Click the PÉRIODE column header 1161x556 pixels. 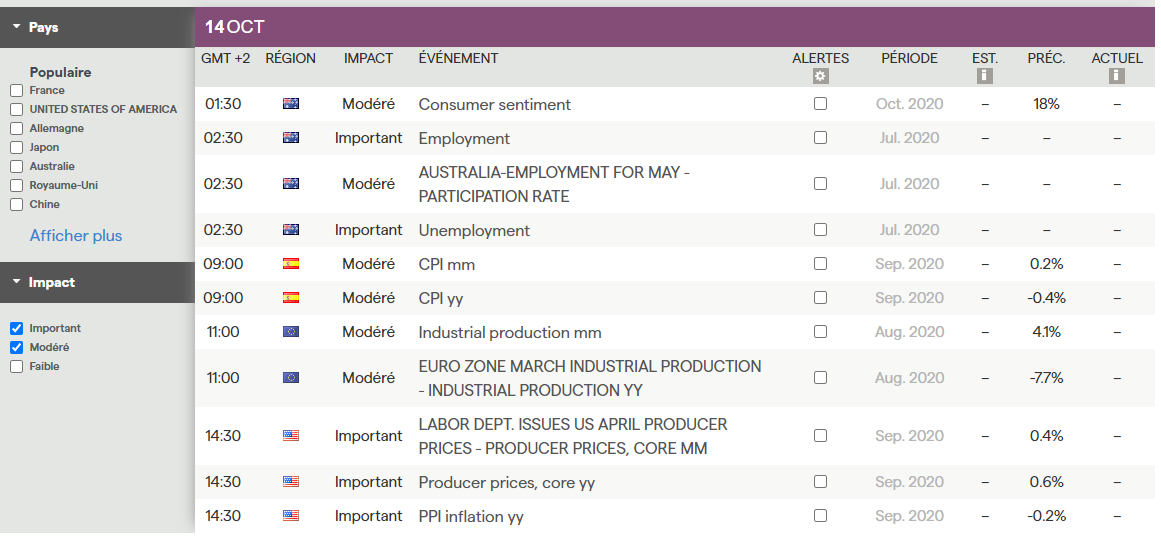point(909,58)
